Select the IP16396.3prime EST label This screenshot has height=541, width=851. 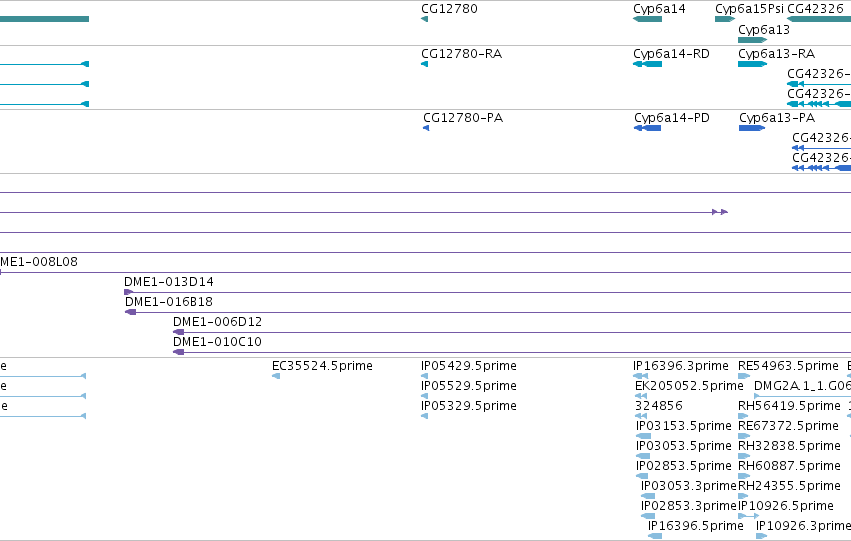tap(681, 366)
